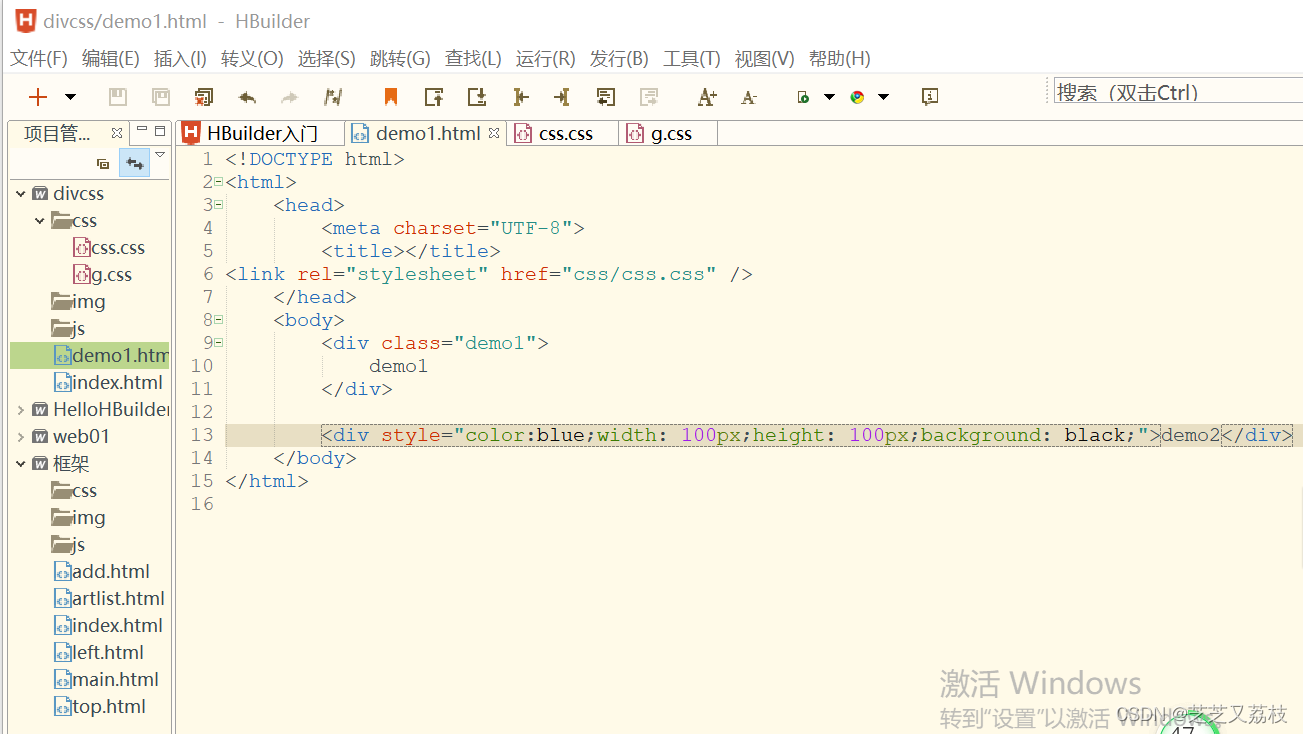Screen dimensions: 1303x734
Task: Click the undo back-arrow toolbar icon
Action: click(247, 97)
